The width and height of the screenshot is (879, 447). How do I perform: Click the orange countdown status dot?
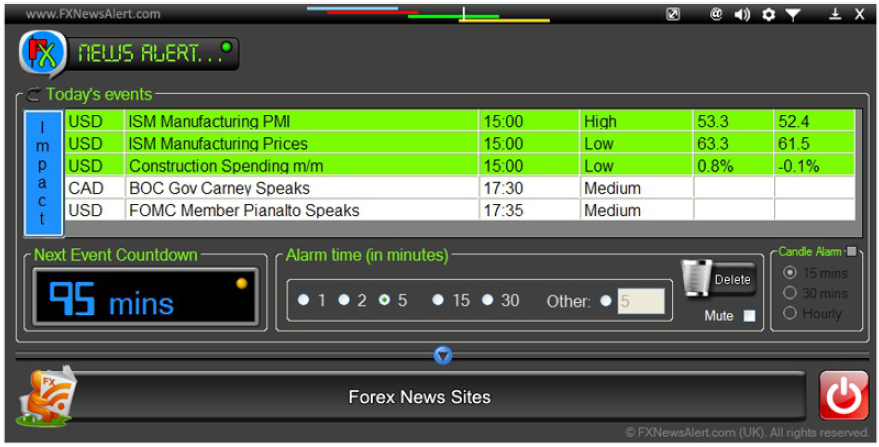pos(242,283)
